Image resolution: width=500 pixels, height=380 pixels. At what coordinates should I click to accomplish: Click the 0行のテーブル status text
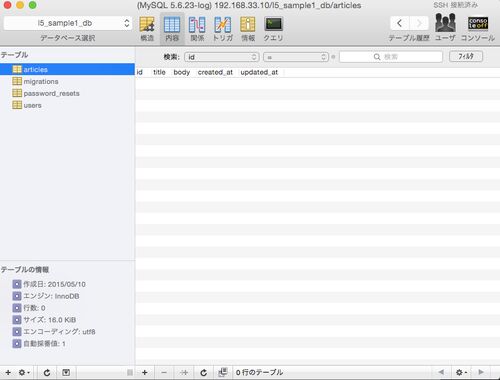click(x=259, y=372)
